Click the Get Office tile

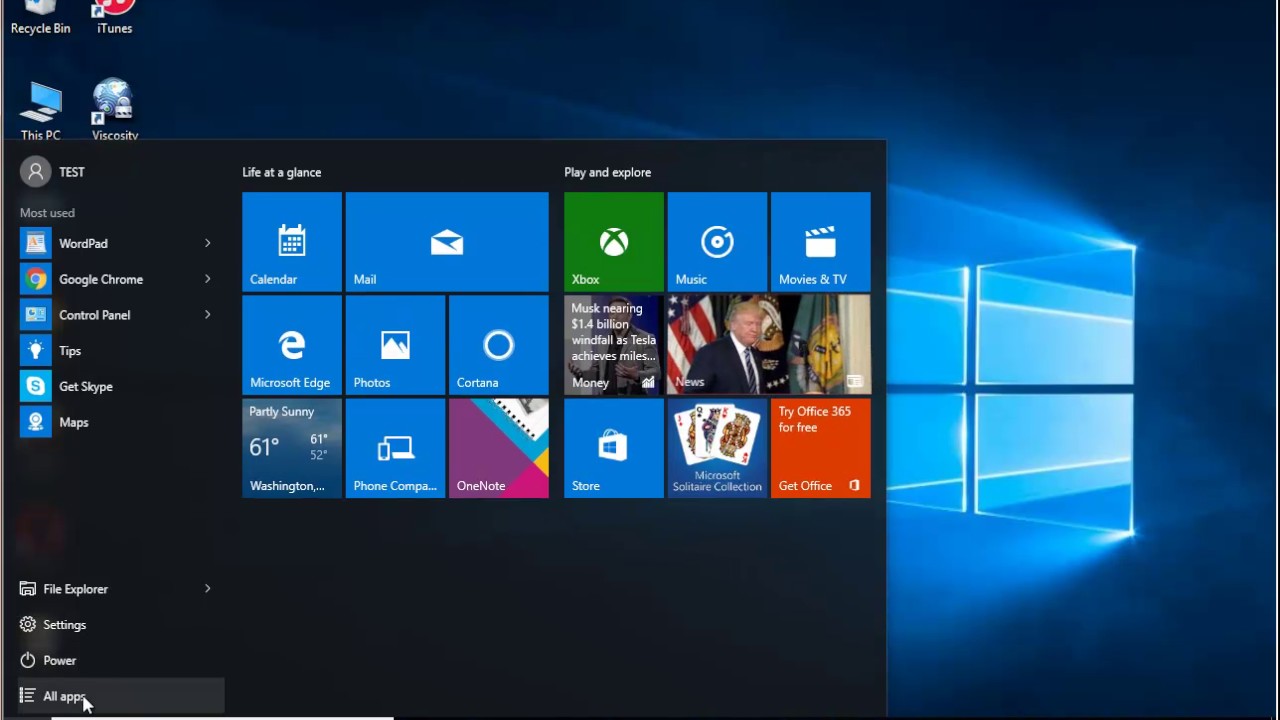(x=821, y=448)
